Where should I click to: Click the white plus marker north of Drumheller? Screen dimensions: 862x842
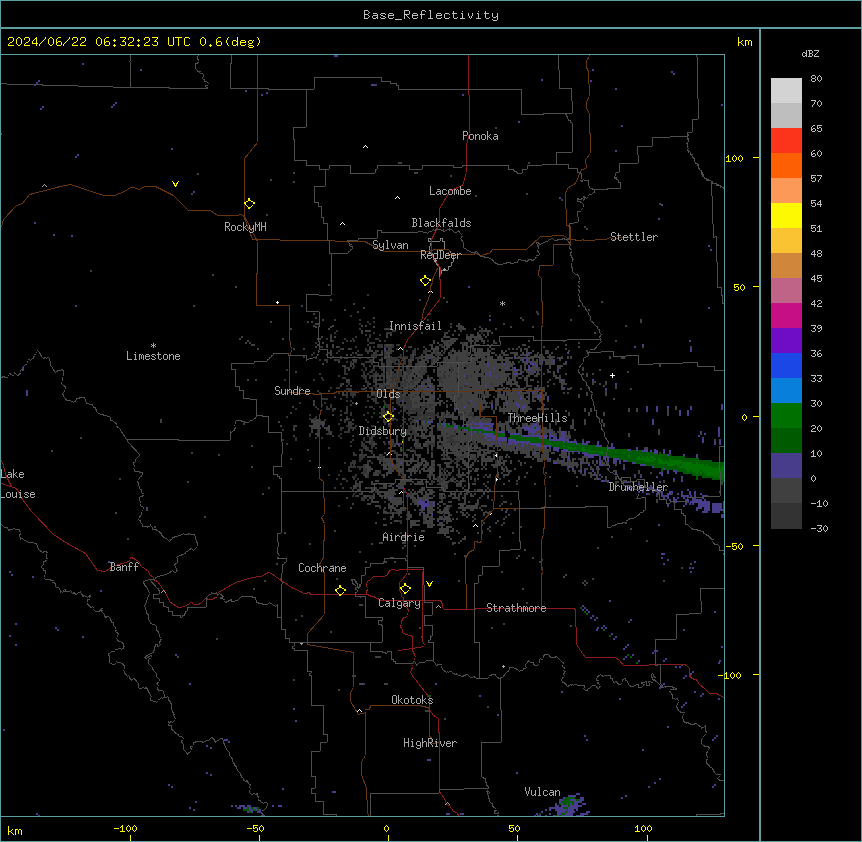coord(612,375)
